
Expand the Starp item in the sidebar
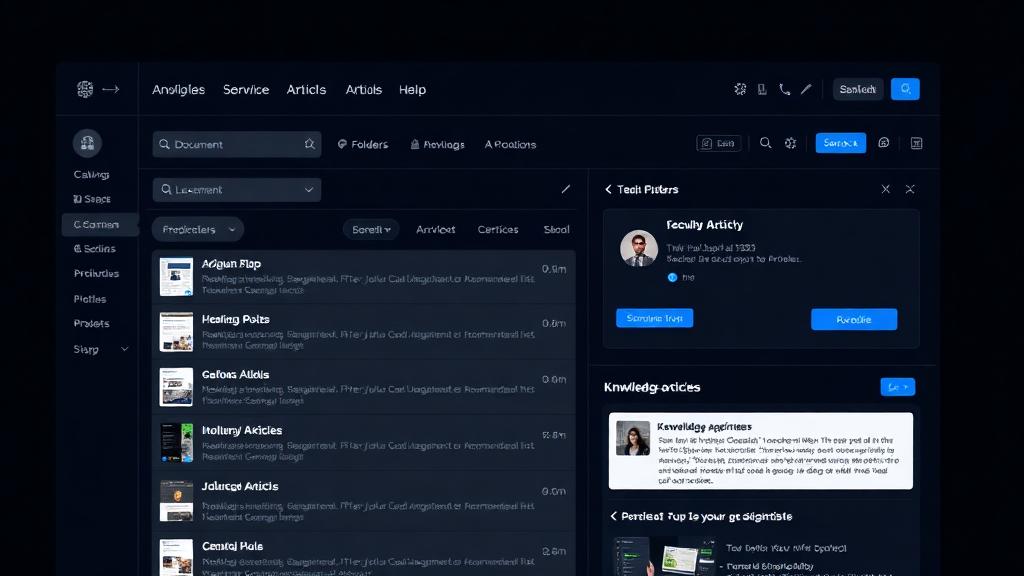tap(124, 349)
